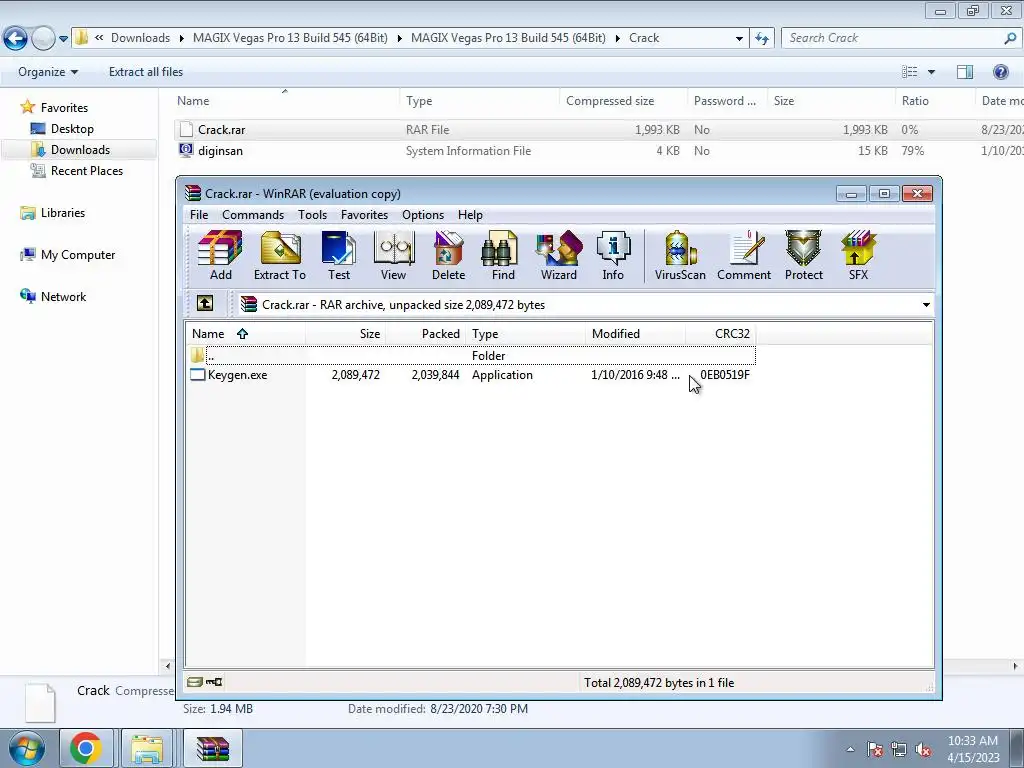Expand the breadcrumb overflow chevron
The image size is (1024, 768).
[99, 38]
